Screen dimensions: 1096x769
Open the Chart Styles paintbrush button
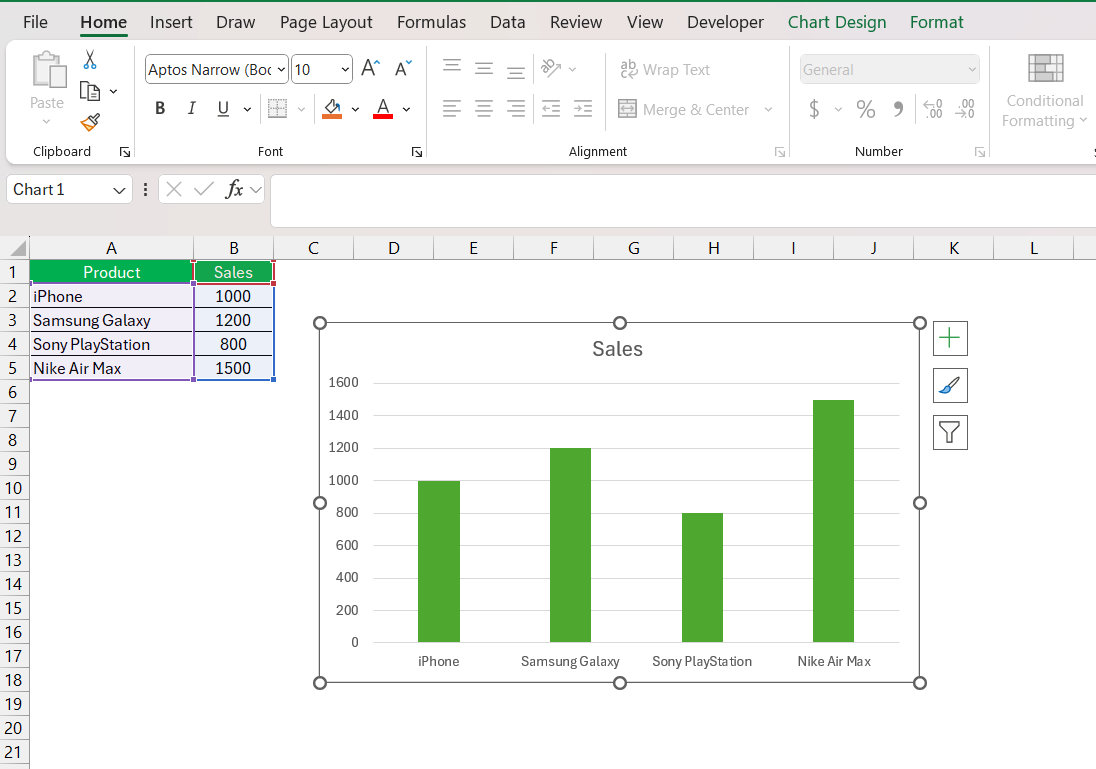pyautogui.click(x=950, y=385)
